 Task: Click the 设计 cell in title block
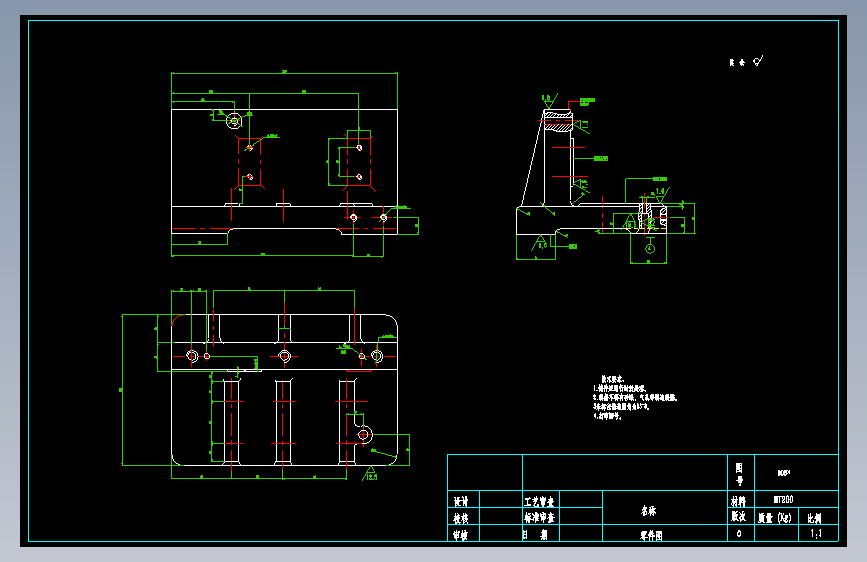pos(461,501)
